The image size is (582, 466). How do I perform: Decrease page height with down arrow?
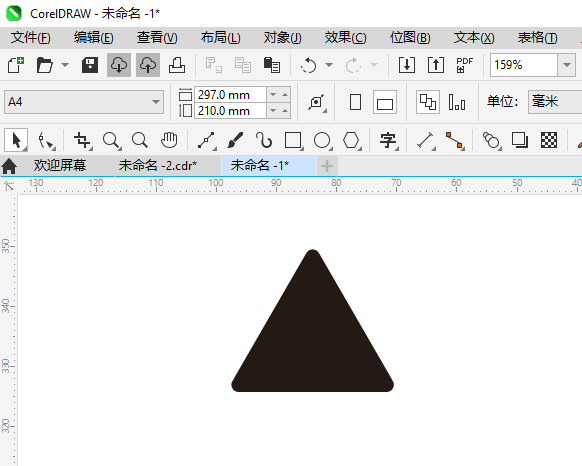click(273, 111)
